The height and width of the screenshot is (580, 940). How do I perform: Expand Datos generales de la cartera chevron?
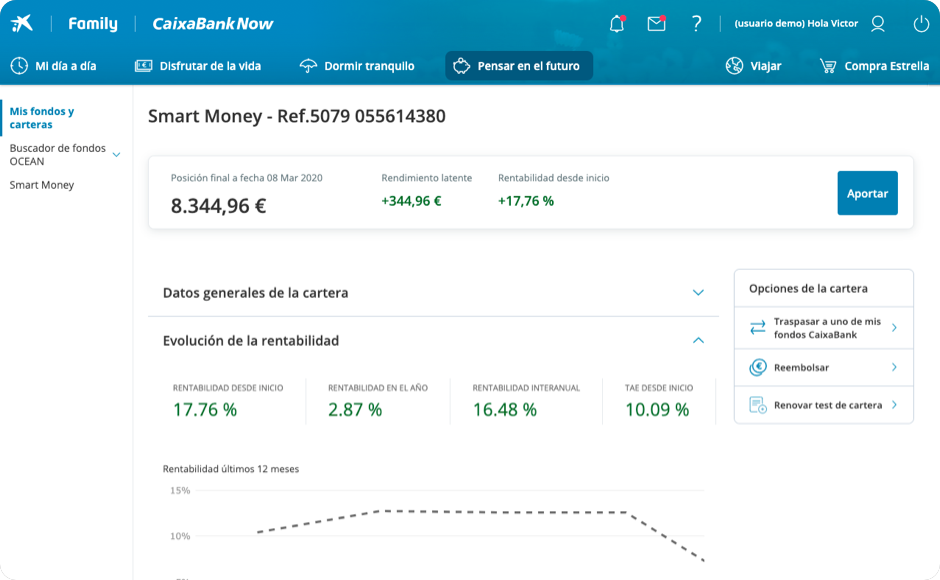coord(698,293)
